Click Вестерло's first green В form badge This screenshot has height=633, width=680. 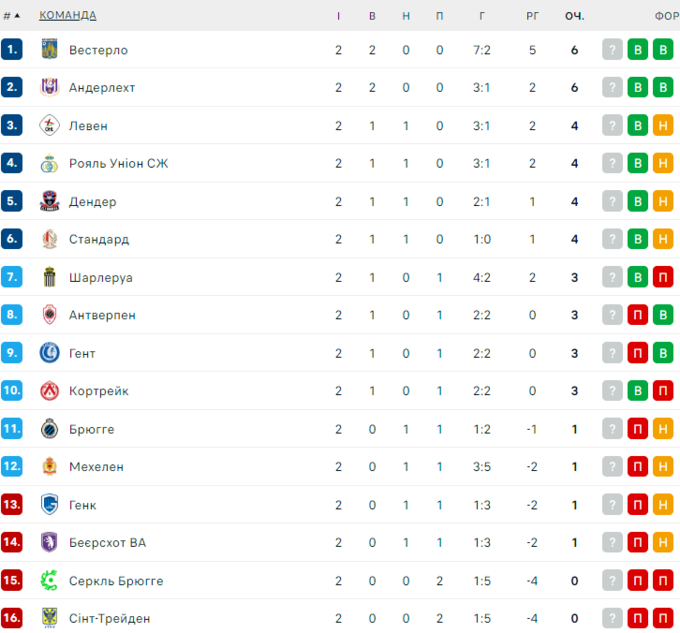tap(638, 49)
